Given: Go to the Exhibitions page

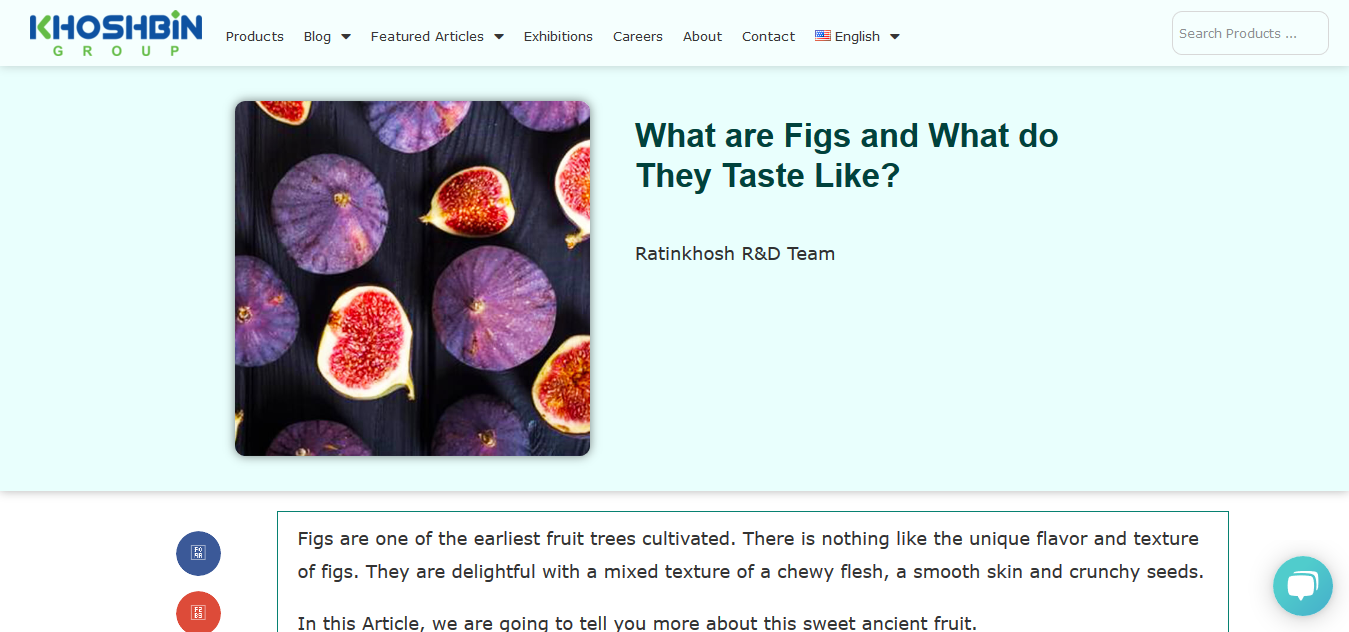Looking at the screenshot, I should (x=558, y=36).
